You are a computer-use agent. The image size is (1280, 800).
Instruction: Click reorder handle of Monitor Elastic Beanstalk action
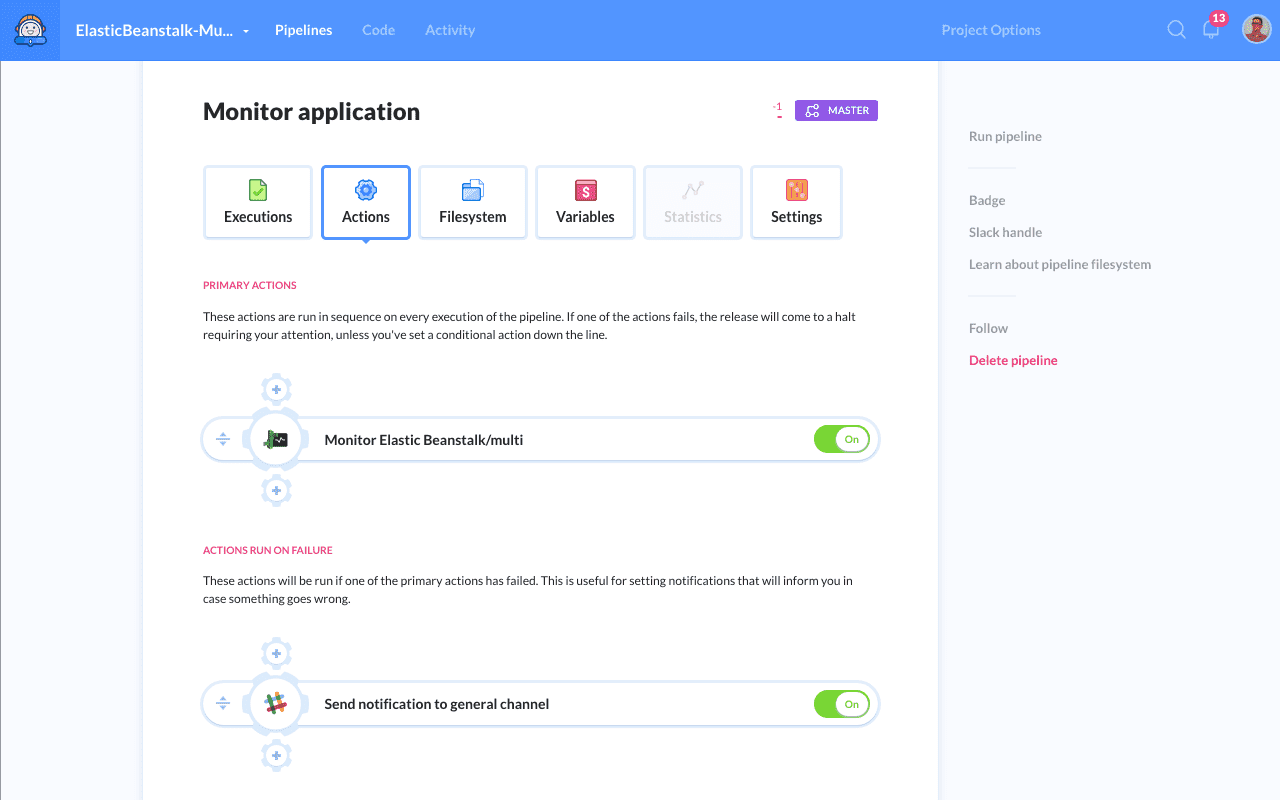pyautogui.click(x=223, y=439)
